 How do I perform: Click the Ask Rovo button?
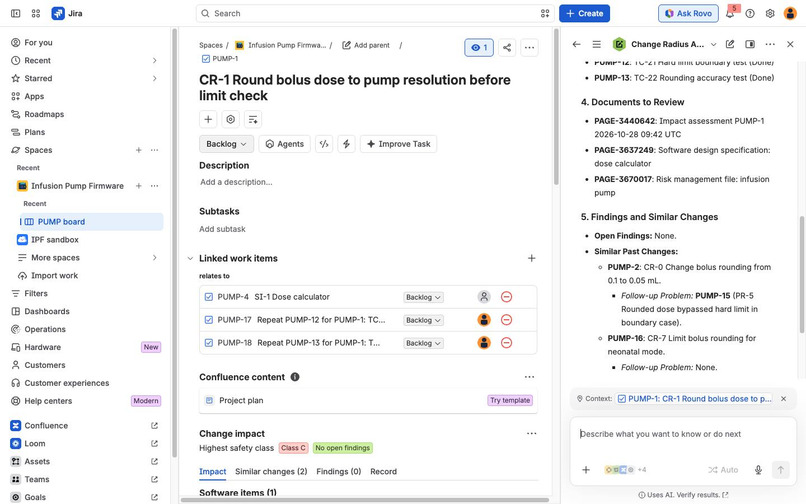click(x=688, y=13)
